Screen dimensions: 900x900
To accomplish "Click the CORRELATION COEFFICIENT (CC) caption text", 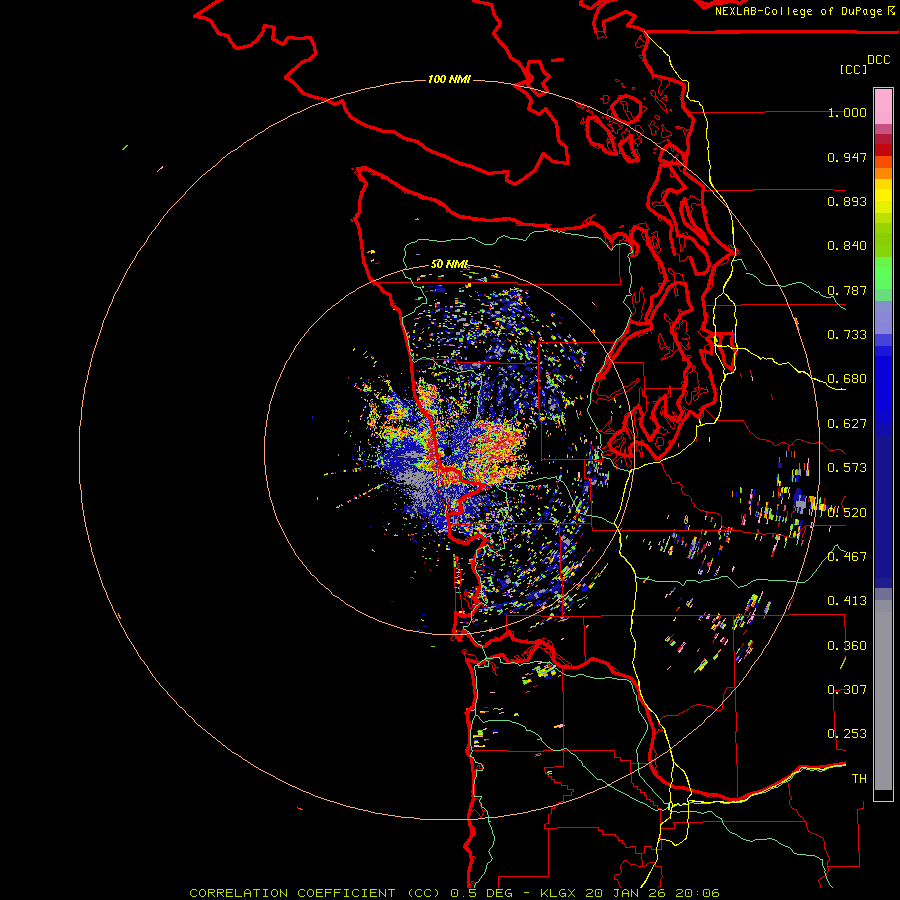I will [x=316, y=893].
